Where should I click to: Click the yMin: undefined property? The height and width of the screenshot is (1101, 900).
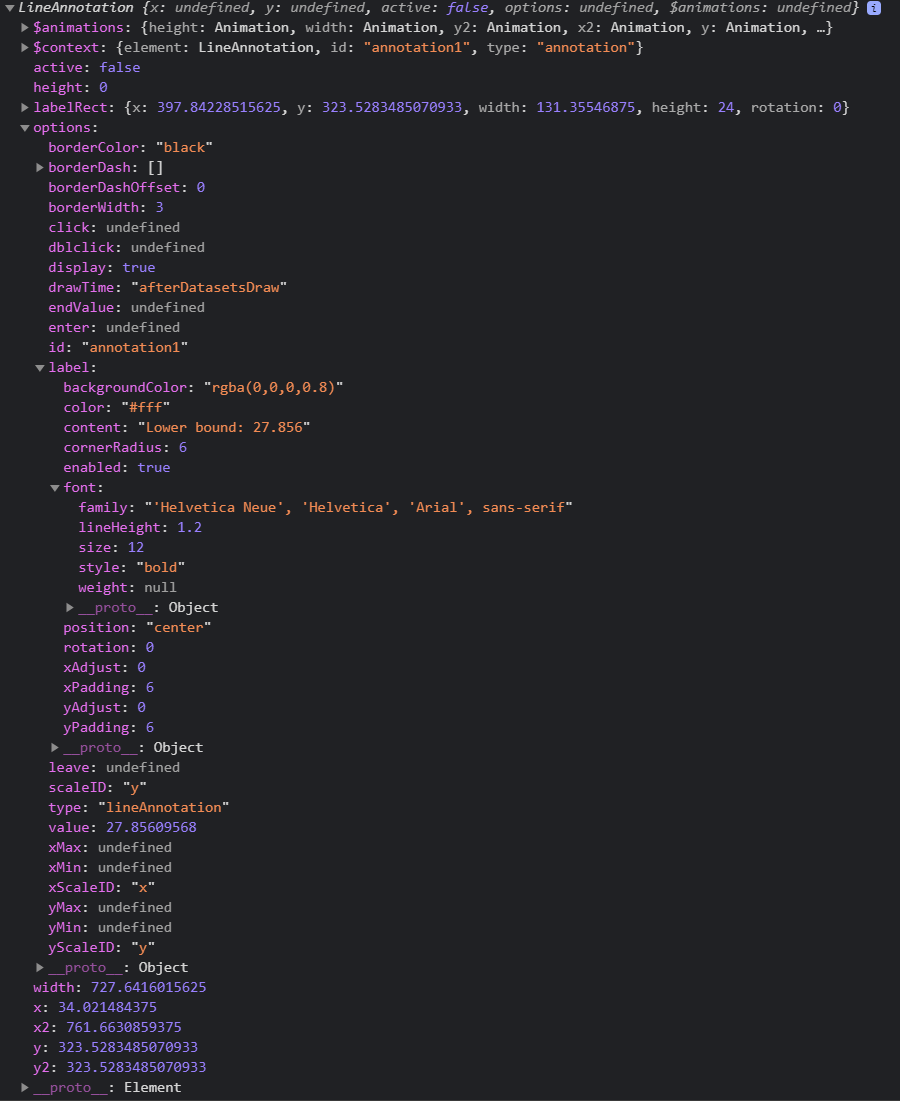tap(110, 928)
